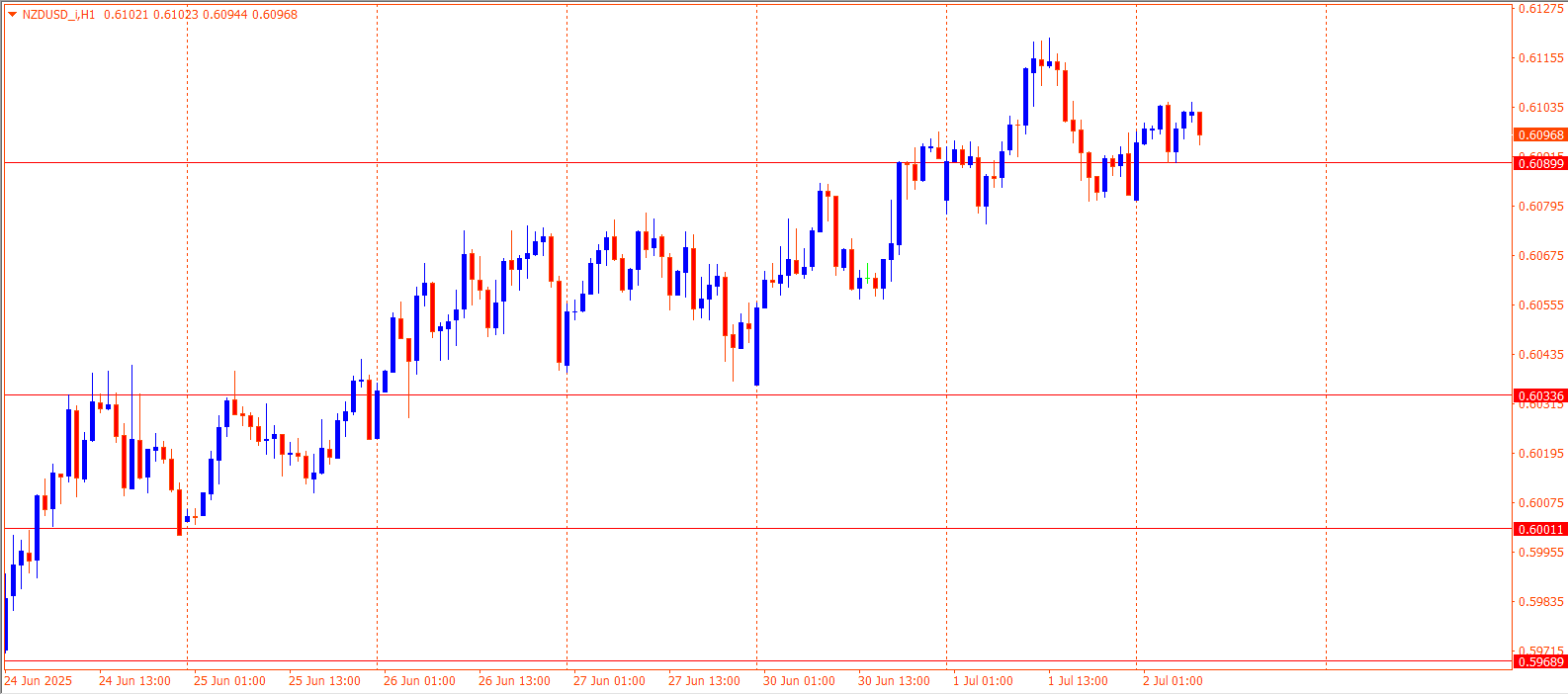Image resolution: width=1568 pixels, height=695 pixels.
Task: Click the high price value 0.61023
Action: coord(175,15)
